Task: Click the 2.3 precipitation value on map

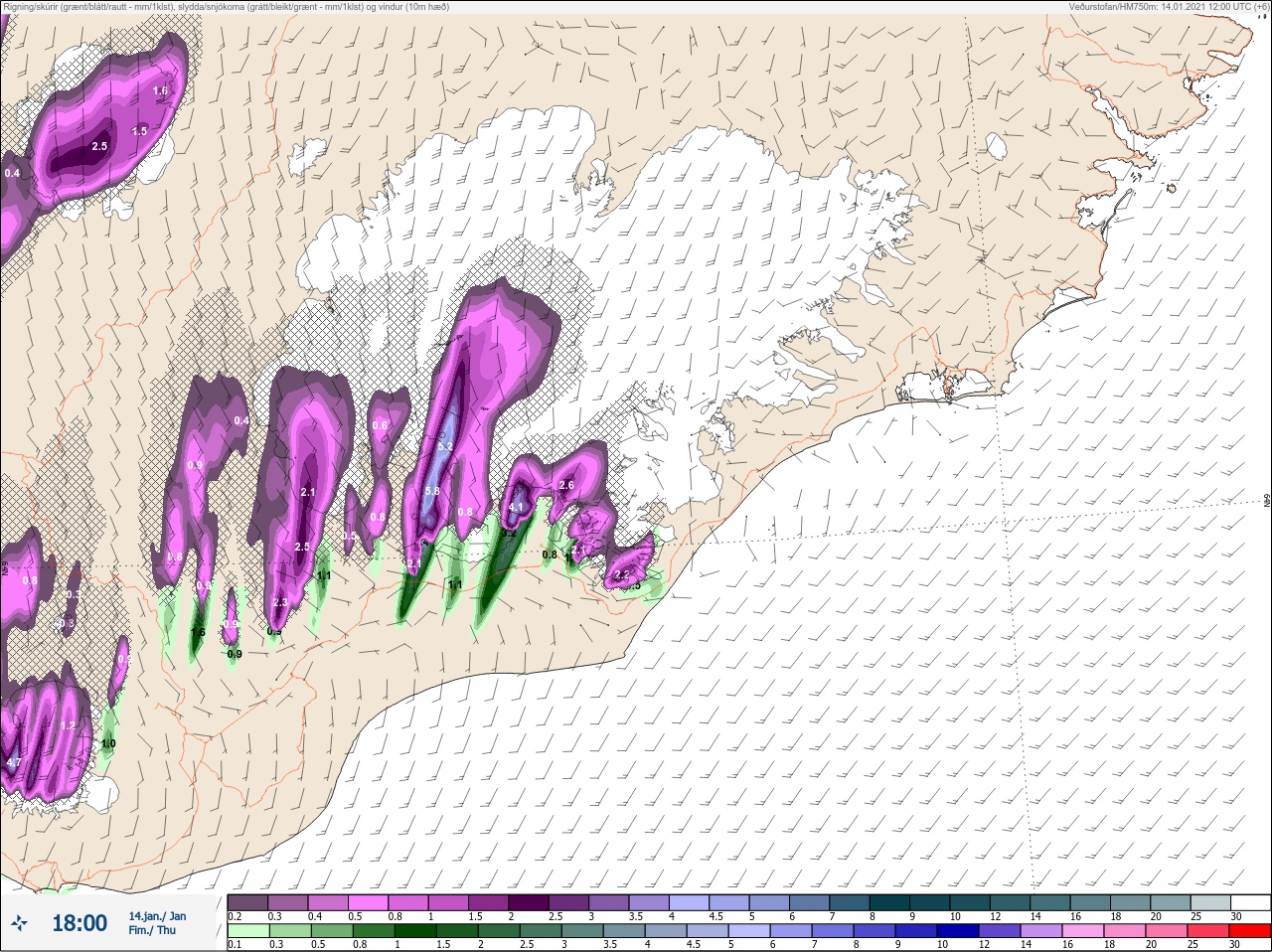Action: 279,603
